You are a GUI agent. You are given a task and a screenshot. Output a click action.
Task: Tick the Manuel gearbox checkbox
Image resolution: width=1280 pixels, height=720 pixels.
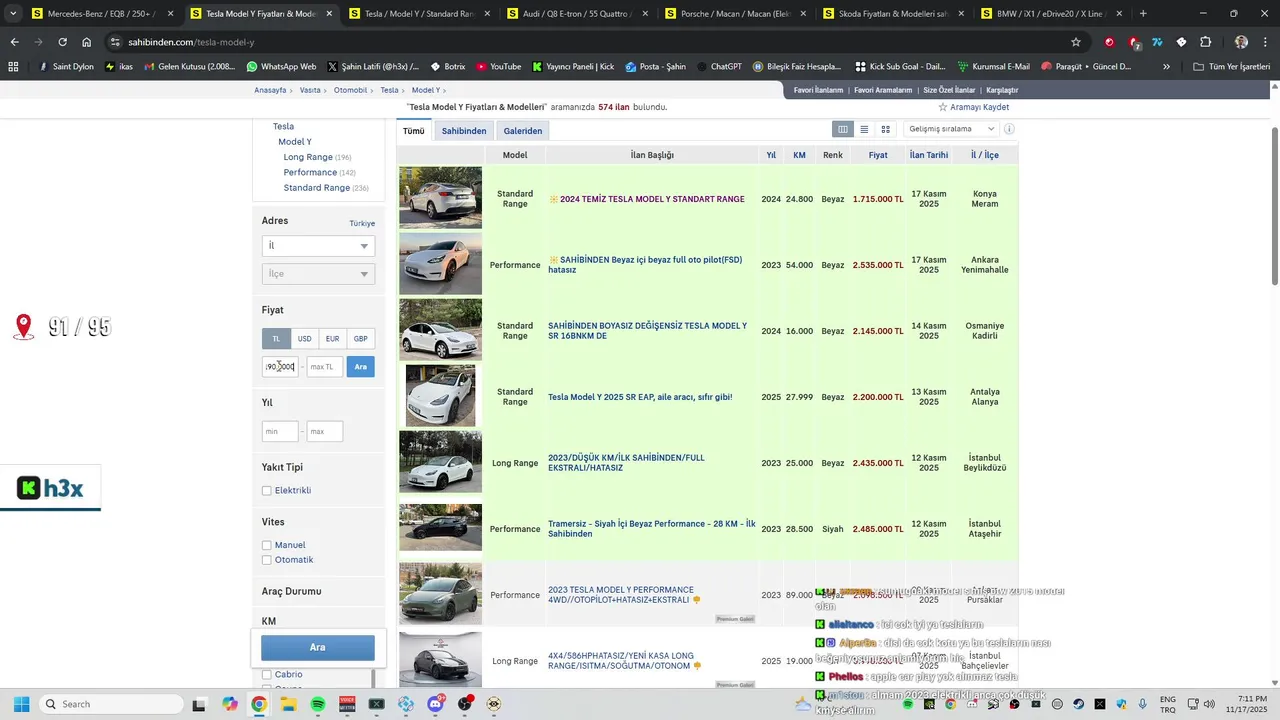click(267, 546)
